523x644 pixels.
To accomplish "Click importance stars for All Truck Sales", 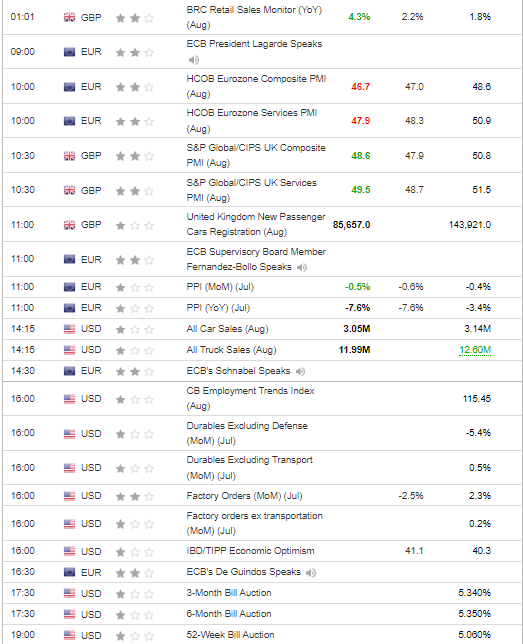I will [135, 350].
